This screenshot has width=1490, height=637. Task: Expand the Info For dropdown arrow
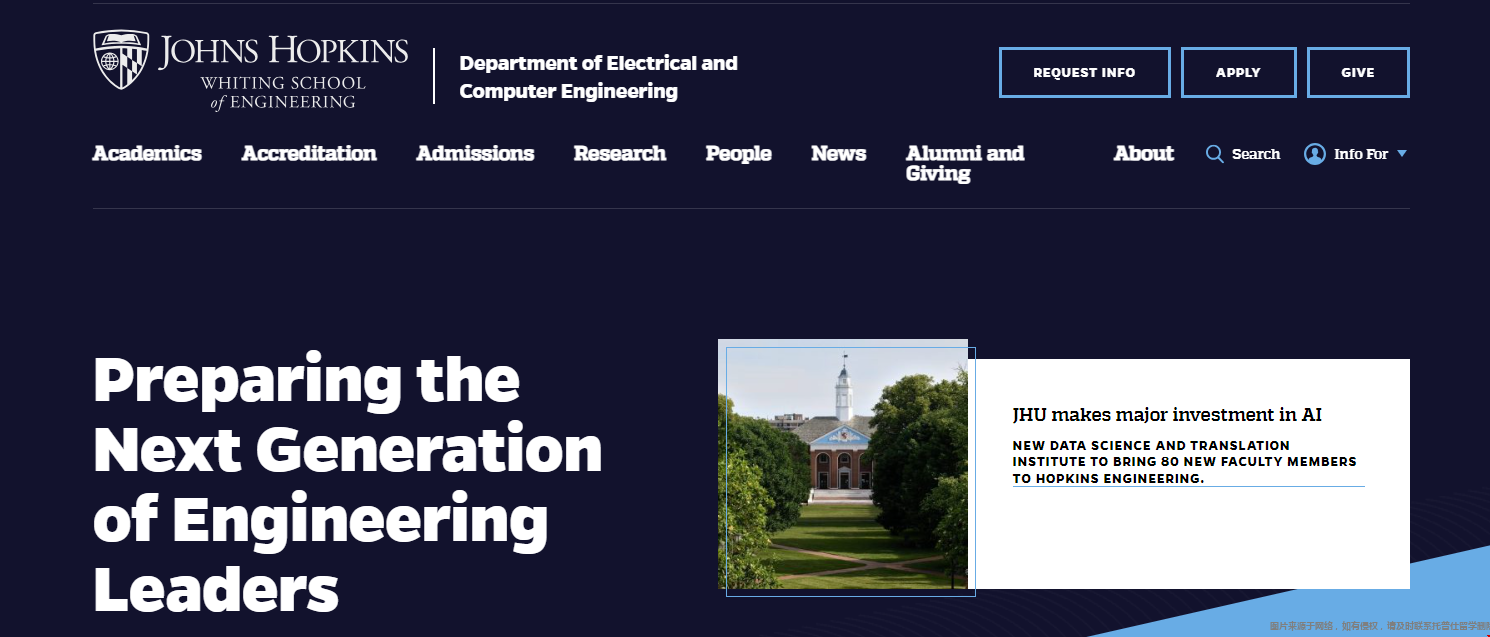click(x=1402, y=154)
